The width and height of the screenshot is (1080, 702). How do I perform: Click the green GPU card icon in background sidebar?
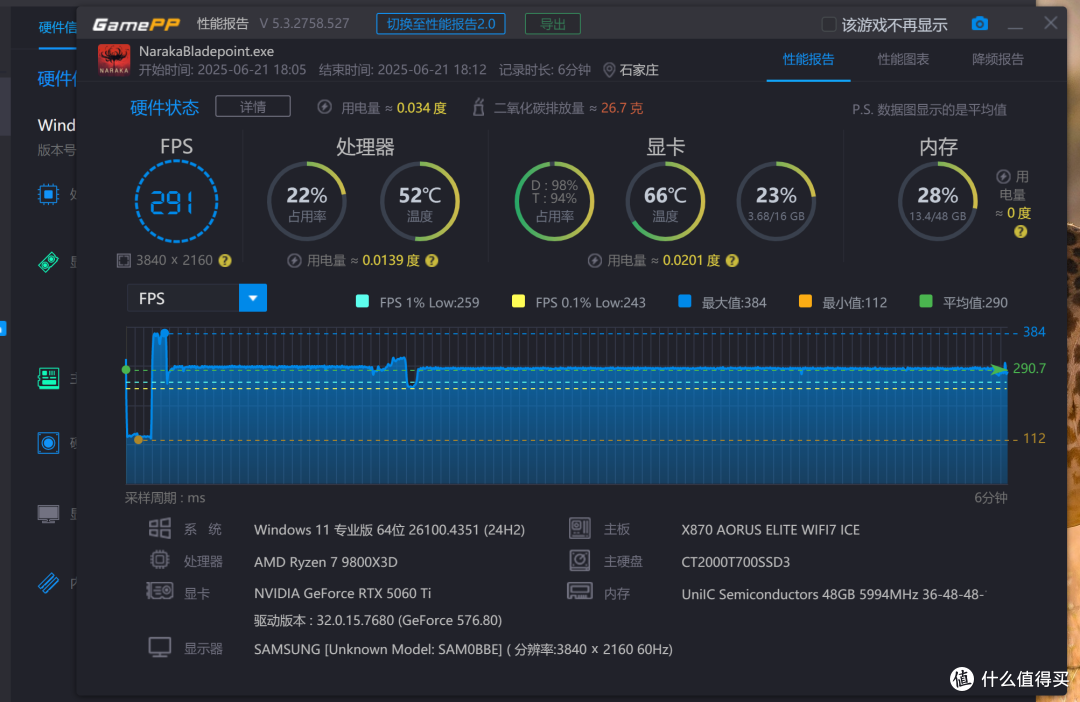click(x=48, y=262)
